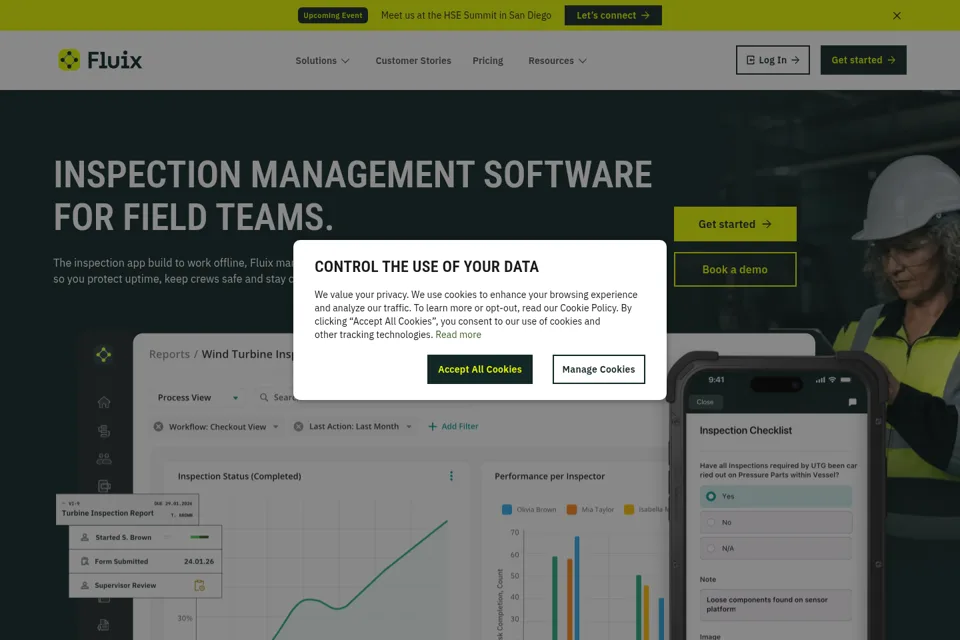Open Manage Cookies options

[x=598, y=369]
